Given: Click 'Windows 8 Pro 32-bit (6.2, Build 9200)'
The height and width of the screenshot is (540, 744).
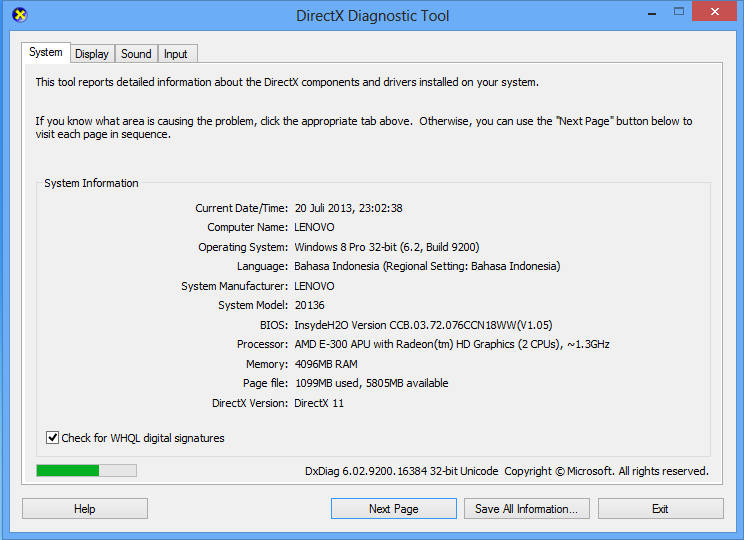Looking at the screenshot, I should coord(387,247).
